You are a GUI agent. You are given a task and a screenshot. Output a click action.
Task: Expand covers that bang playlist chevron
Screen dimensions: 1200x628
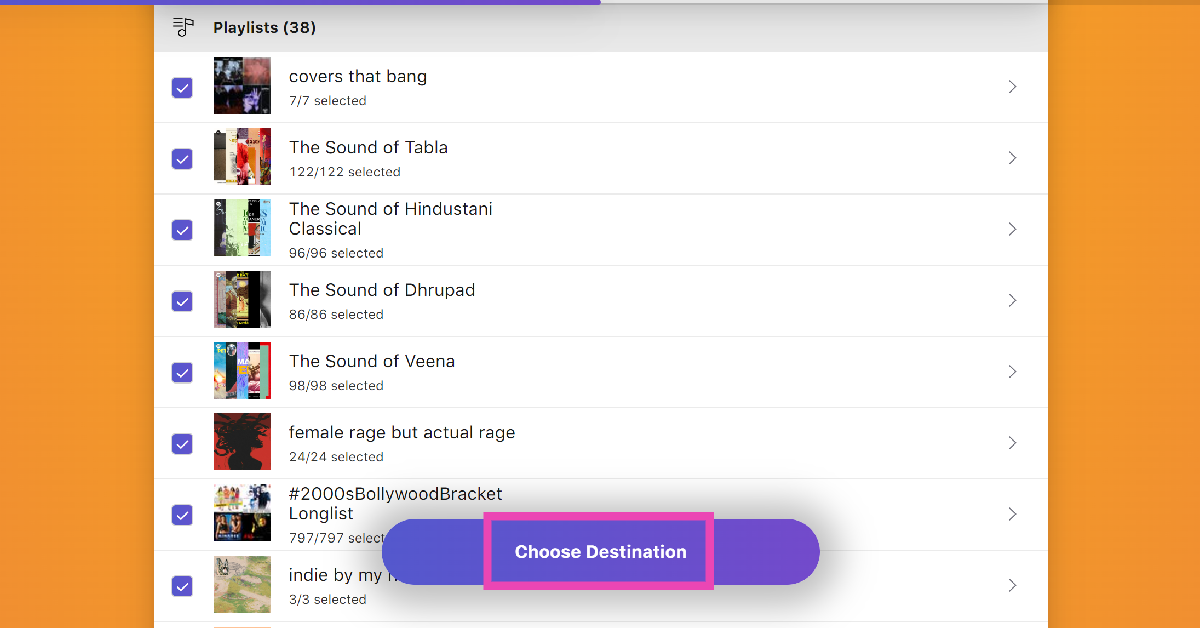[1012, 87]
